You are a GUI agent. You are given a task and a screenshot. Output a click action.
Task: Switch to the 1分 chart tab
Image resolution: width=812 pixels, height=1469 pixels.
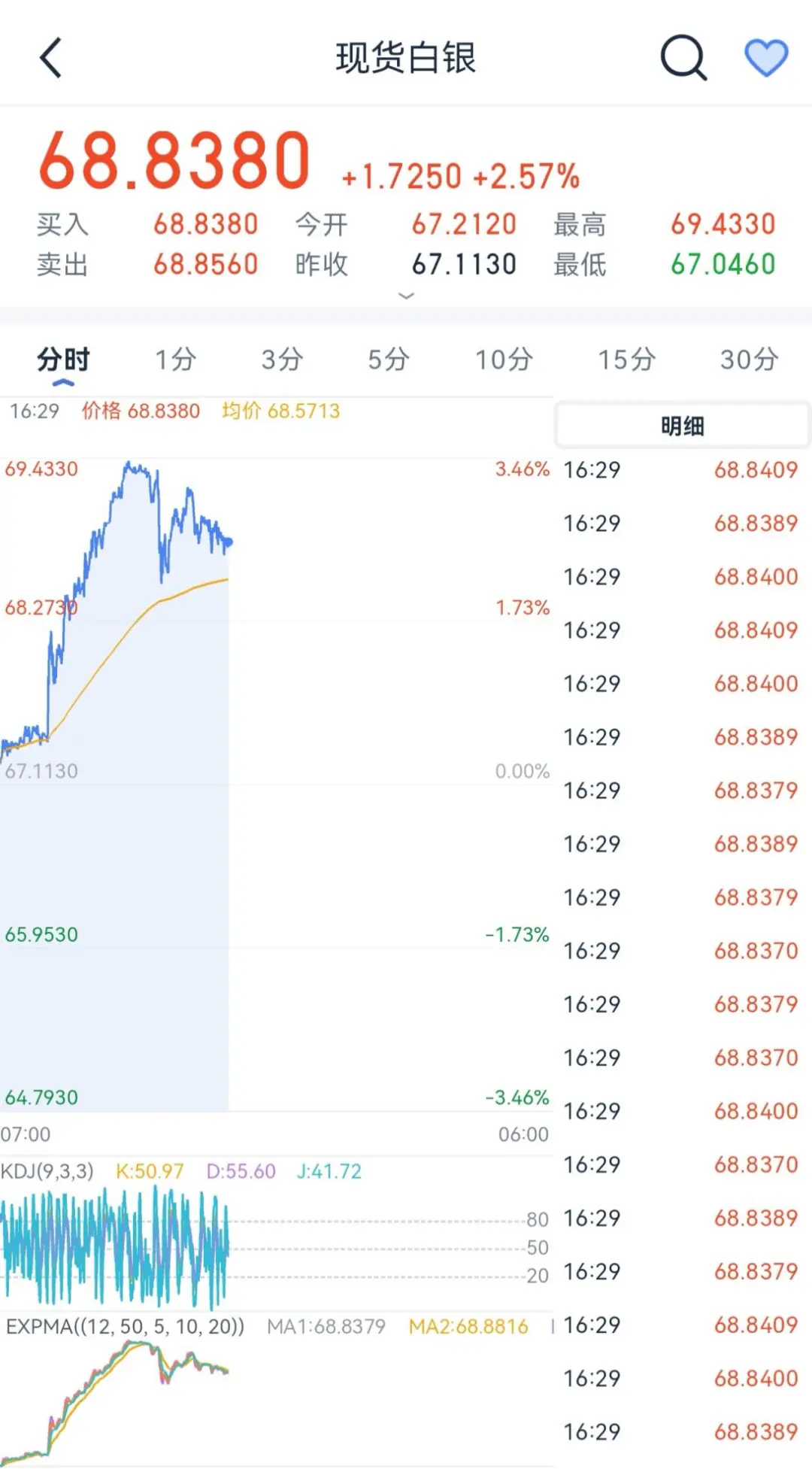[x=175, y=360]
